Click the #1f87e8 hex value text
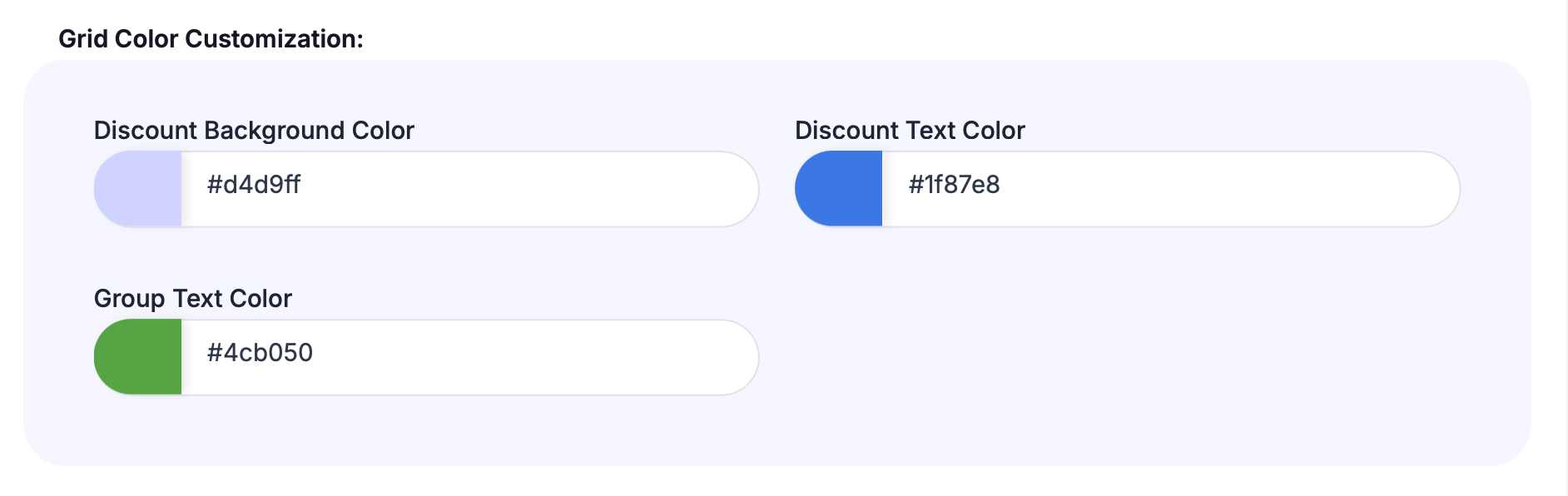The image size is (1568, 496). pos(954,185)
